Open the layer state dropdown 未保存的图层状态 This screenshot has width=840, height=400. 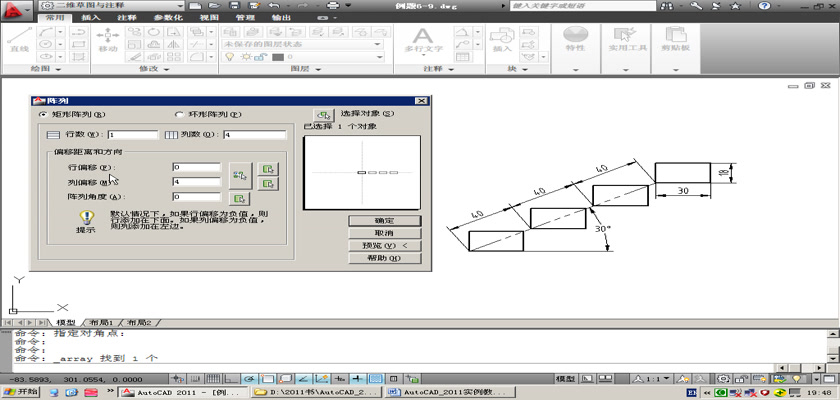pyautogui.click(x=302, y=44)
